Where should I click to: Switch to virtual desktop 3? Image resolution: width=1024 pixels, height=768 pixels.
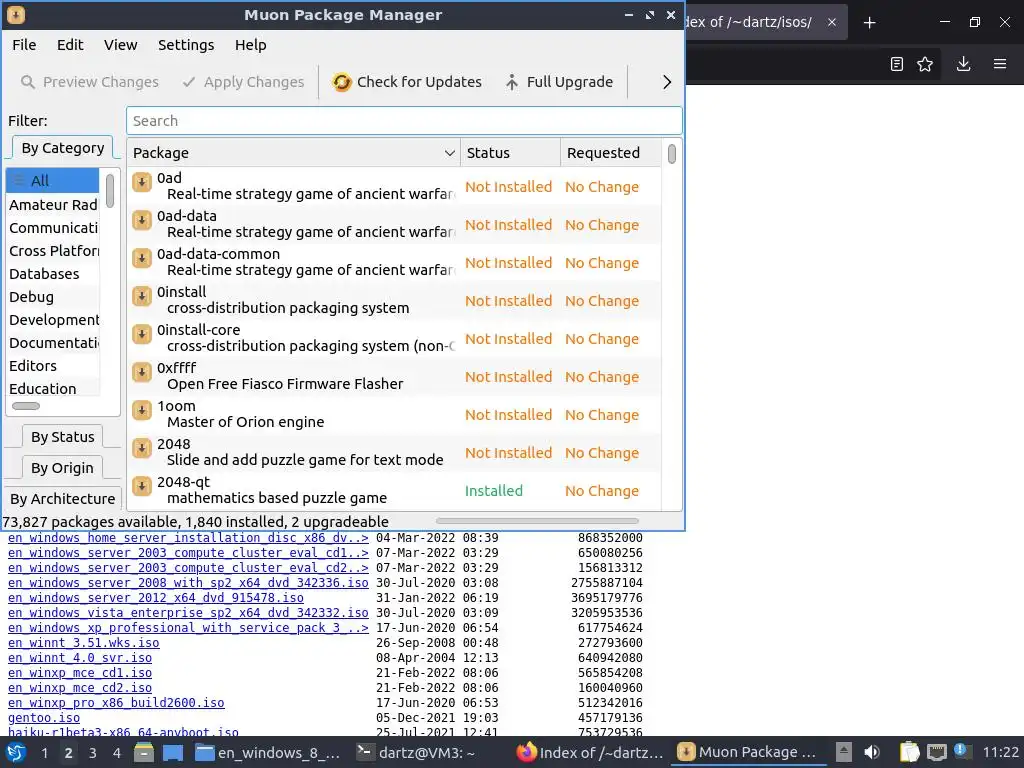pyautogui.click(x=93, y=753)
